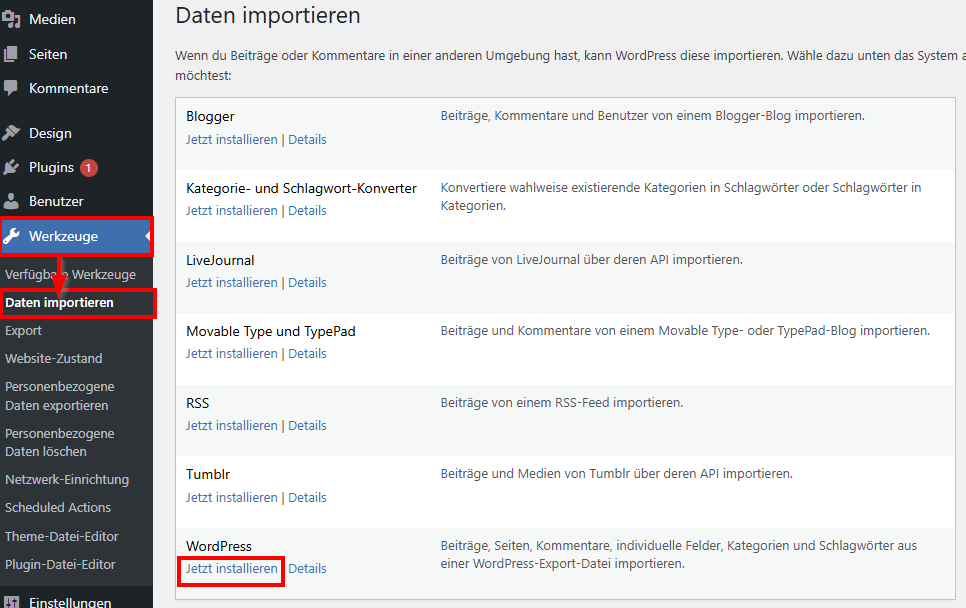Click the RSS importer title

[198, 403]
